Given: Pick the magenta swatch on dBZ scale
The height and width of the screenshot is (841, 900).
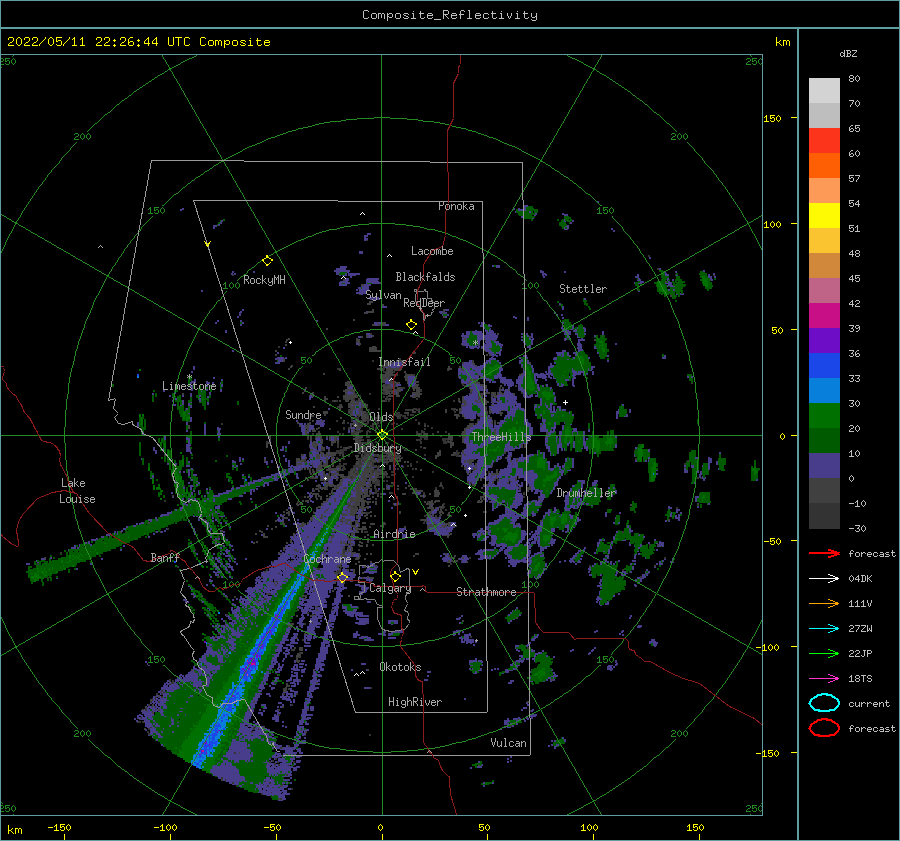Looking at the screenshot, I should coord(824,315).
